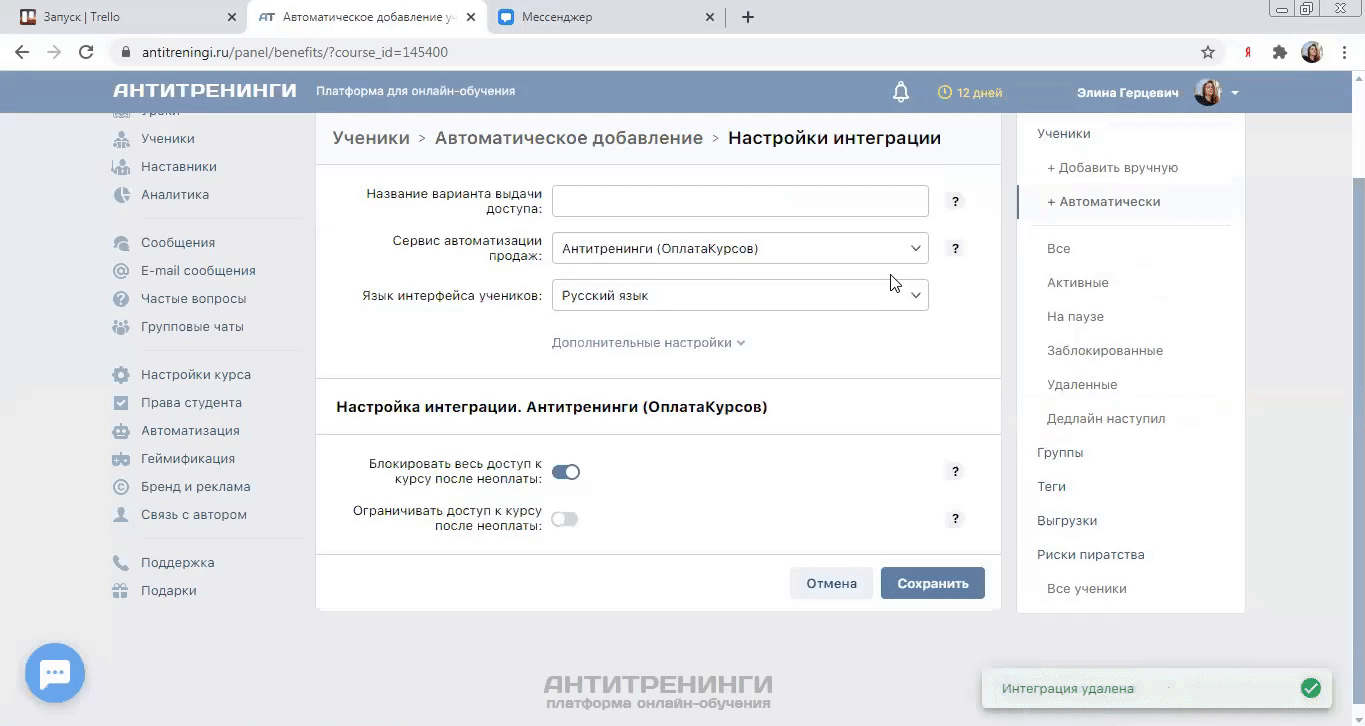Expand Дополнительные настройки section

tap(648, 342)
